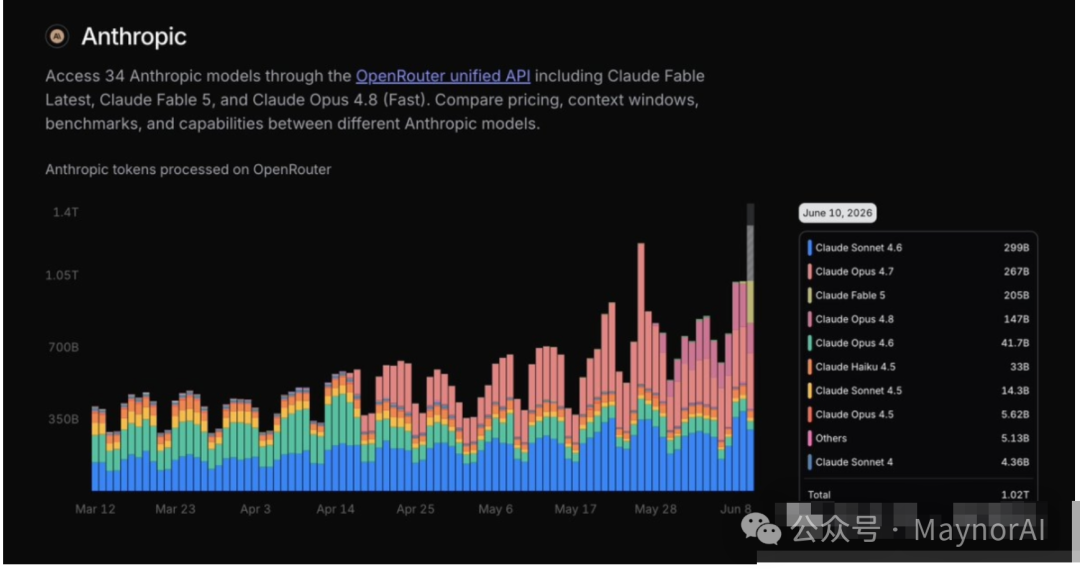Click the tallest bar near May 28
Image resolution: width=1080 pixels, height=573 pixels.
641,366
